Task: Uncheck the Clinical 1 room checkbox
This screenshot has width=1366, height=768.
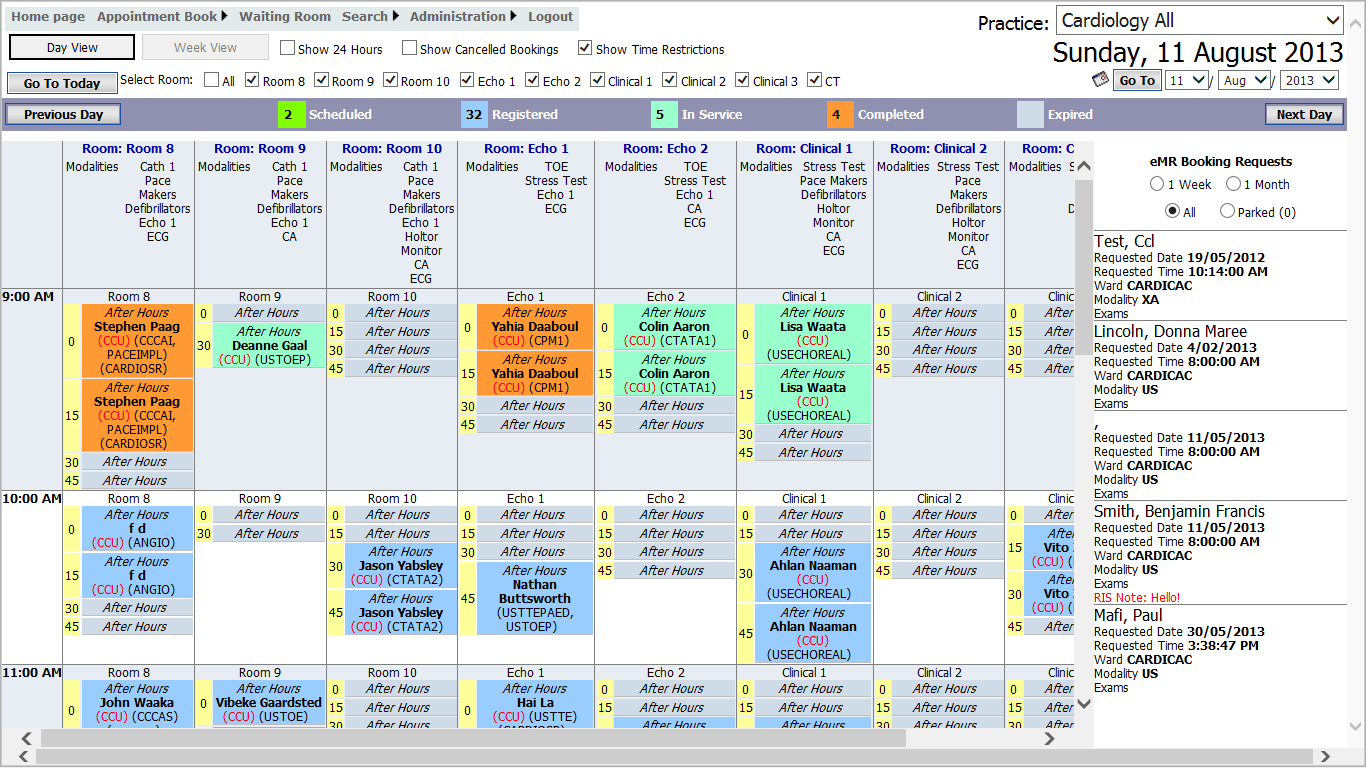Action: (x=597, y=80)
